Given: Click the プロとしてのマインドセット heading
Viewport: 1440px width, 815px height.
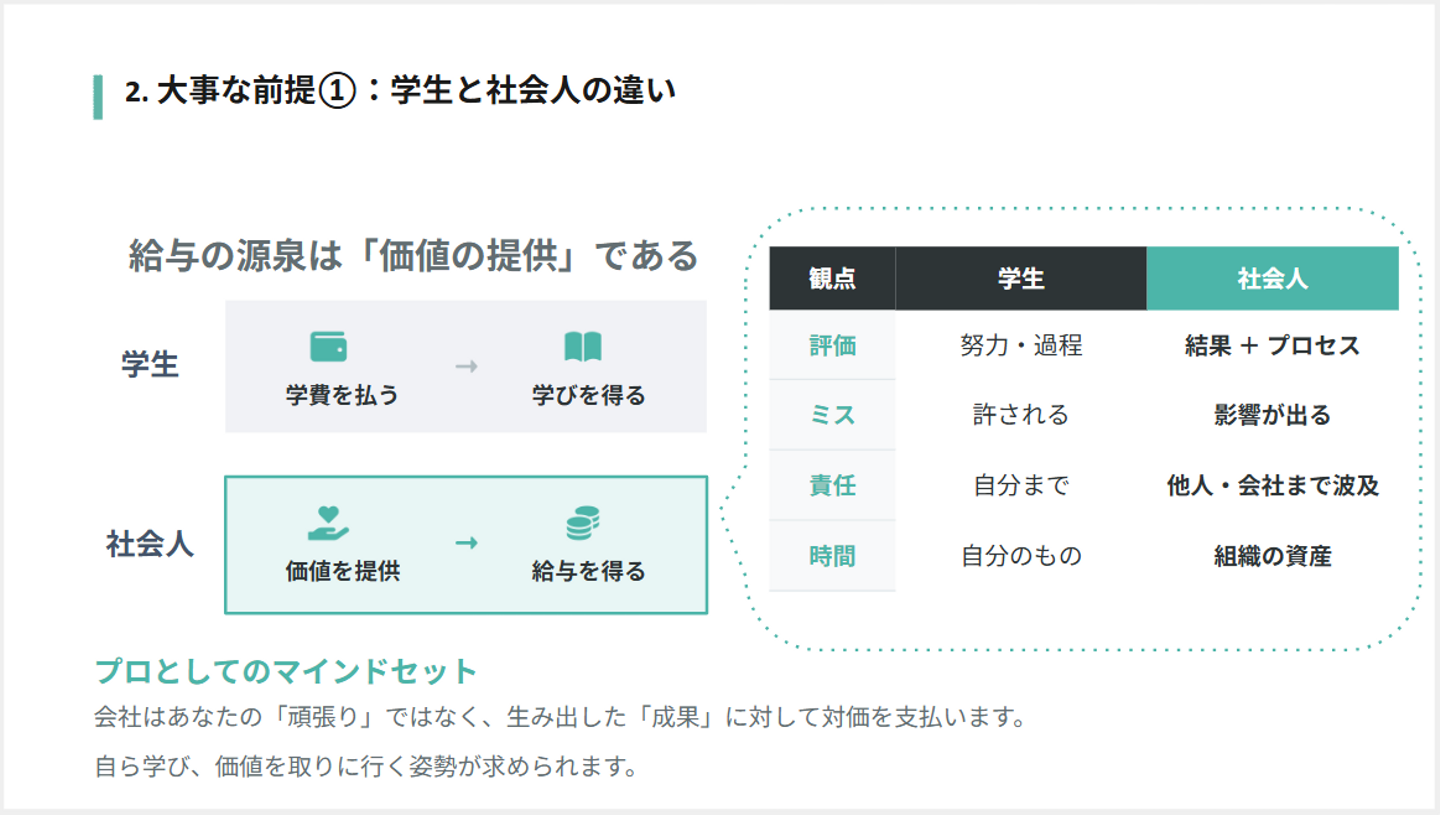Looking at the screenshot, I should coord(286,671).
